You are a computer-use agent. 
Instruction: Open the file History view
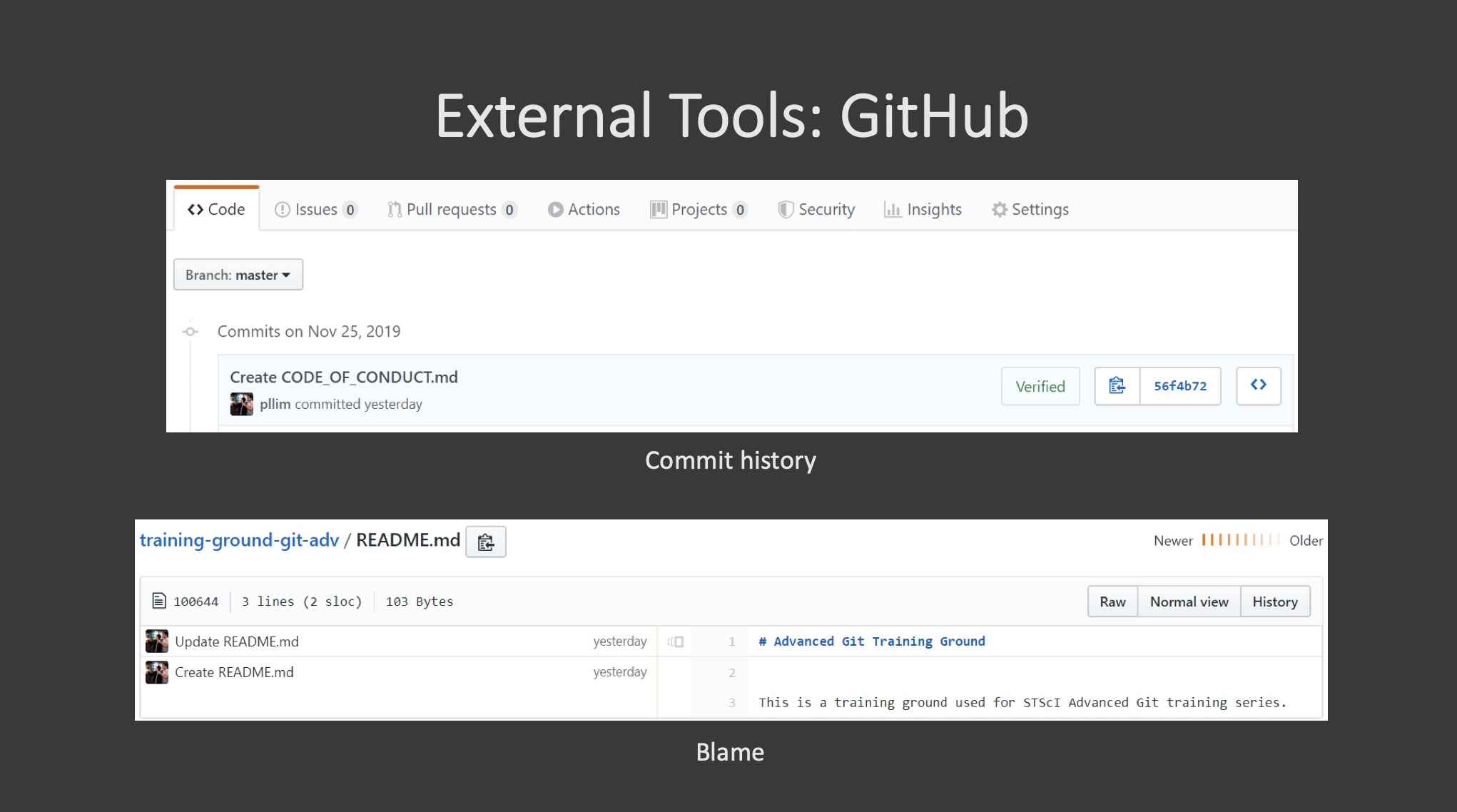(1275, 601)
